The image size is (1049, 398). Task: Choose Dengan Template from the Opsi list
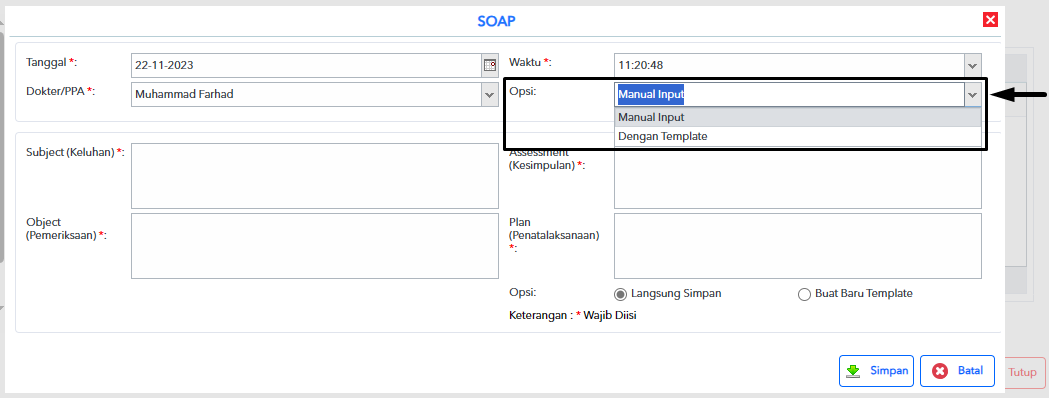(797, 136)
